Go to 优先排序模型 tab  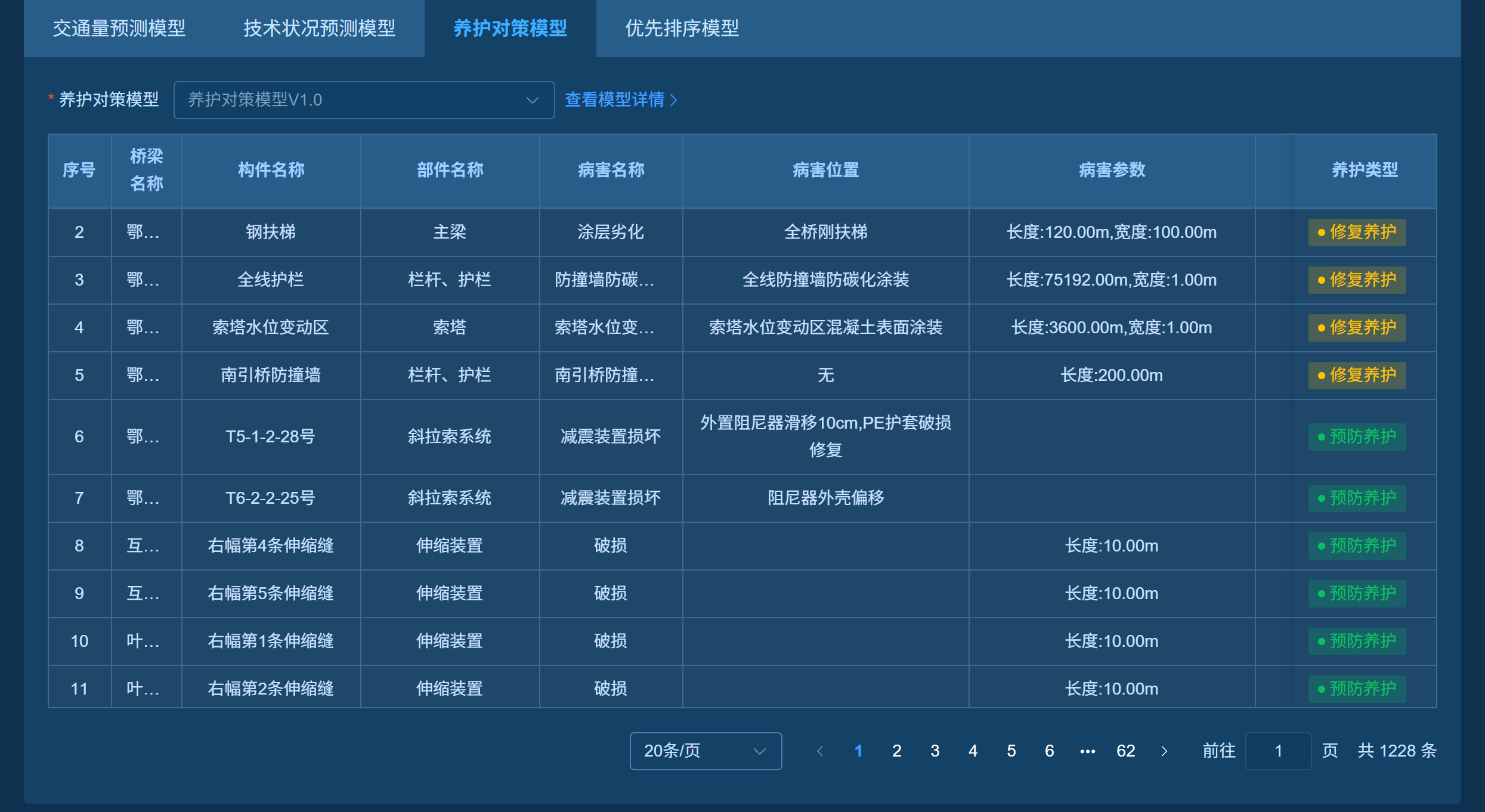pos(682,28)
